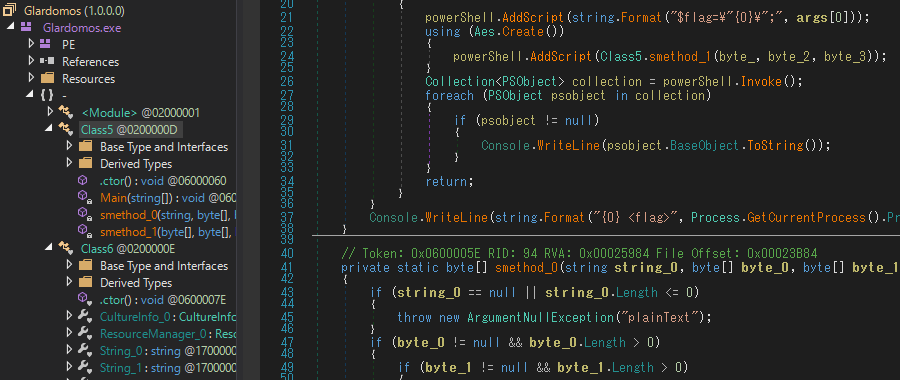Select smethod_1 in the assembly tree
This screenshot has width=900, height=380.
[168, 232]
